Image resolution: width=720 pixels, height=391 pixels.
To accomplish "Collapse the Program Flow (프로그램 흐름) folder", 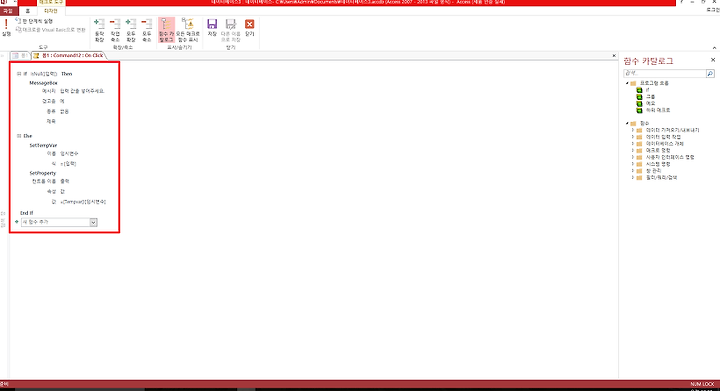I will pos(627,83).
